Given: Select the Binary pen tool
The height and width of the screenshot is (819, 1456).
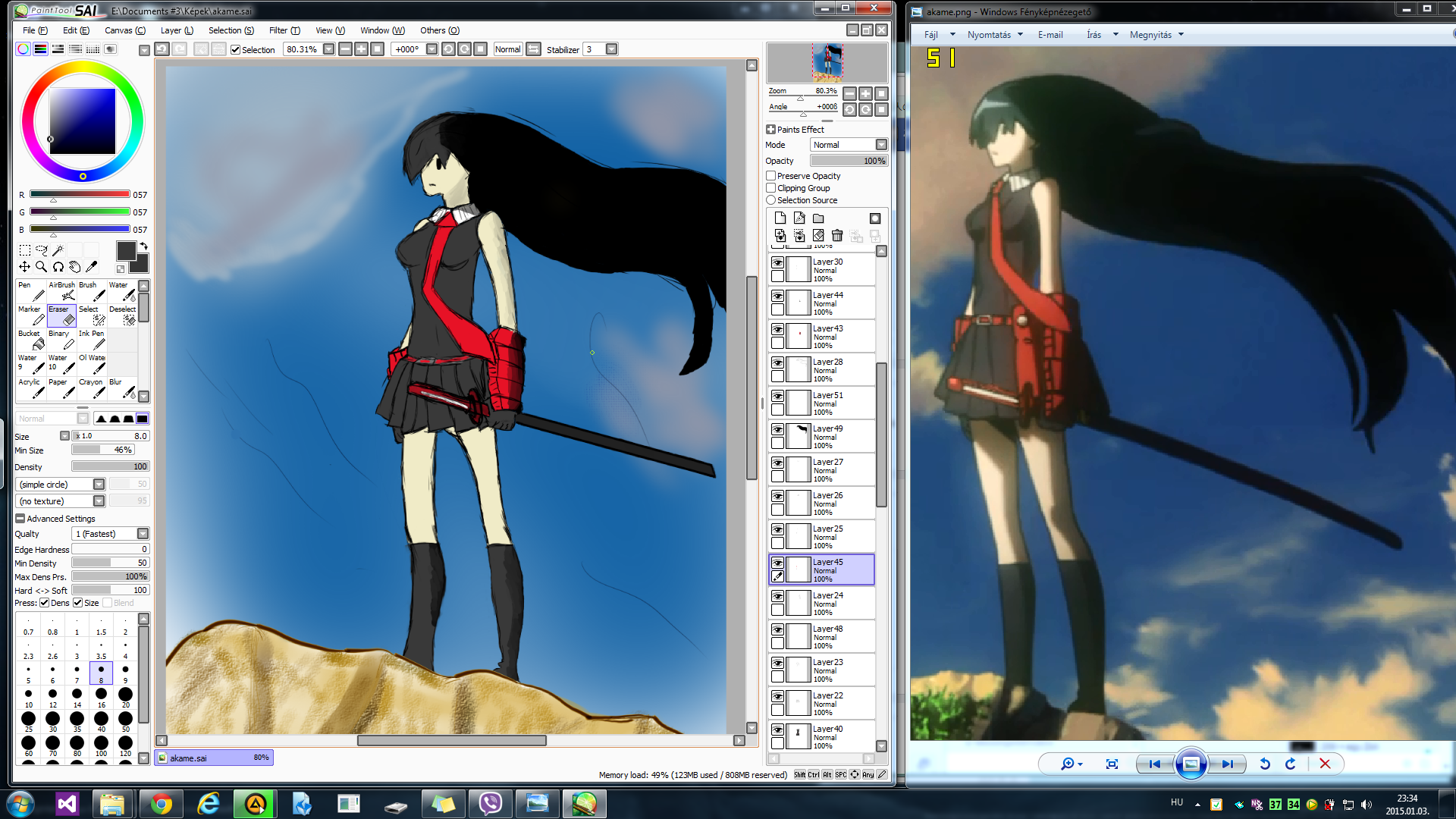Looking at the screenshot, I should coord(61,340).
